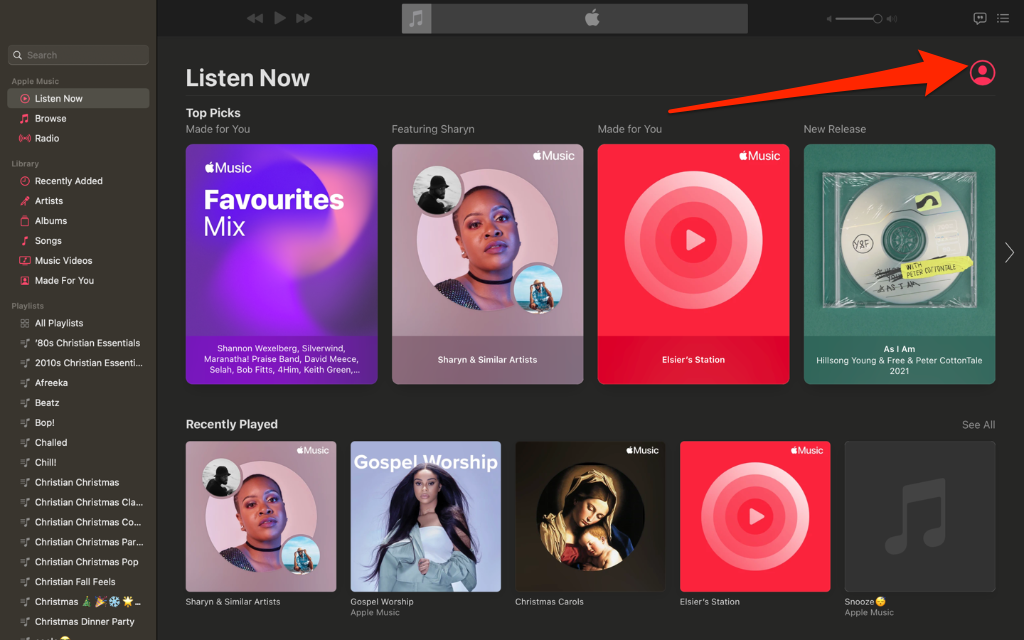Show the Up Next queue list icon
The image size is (1024, 640).
(1003, 18)
